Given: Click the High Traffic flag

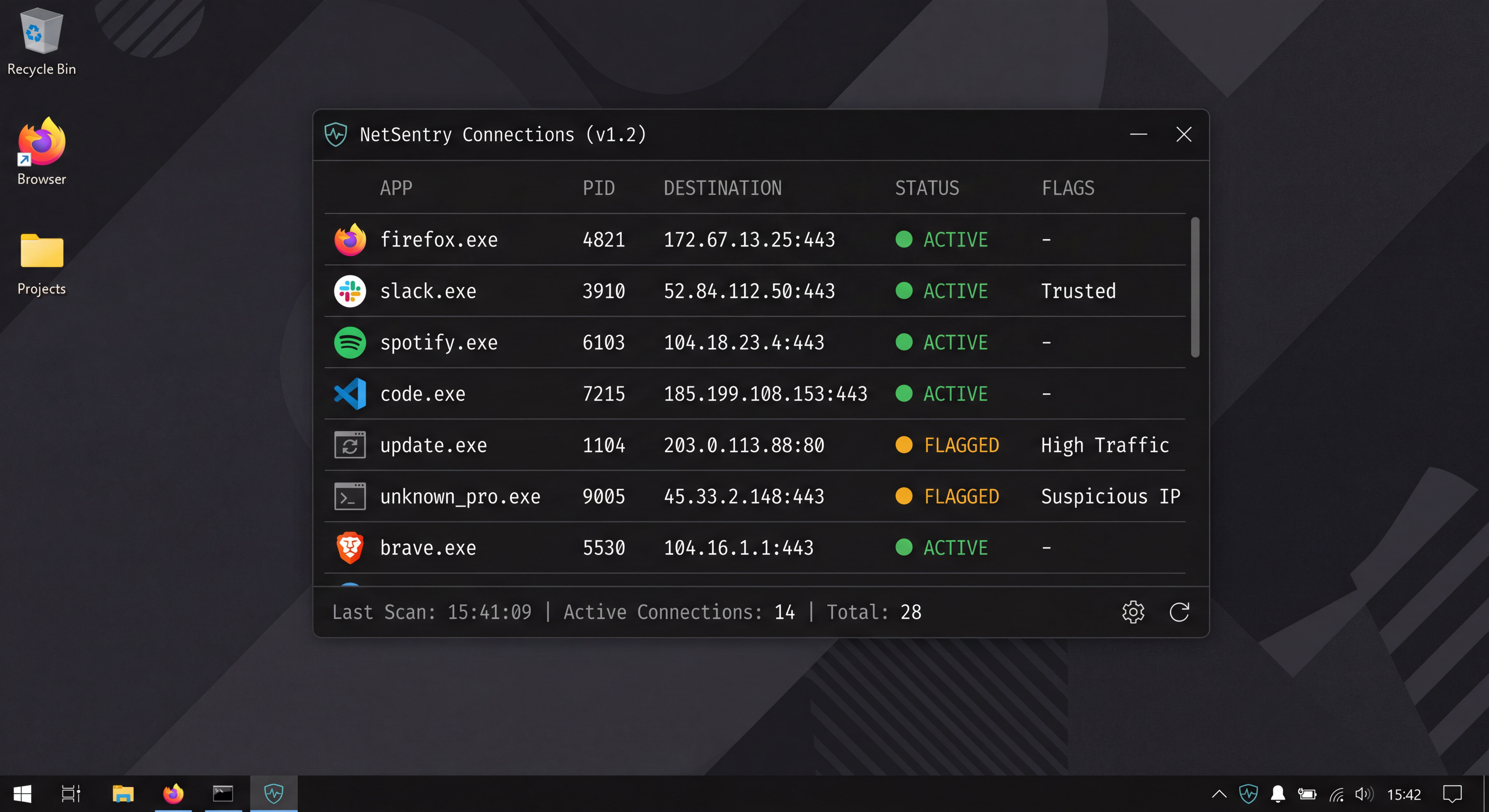Looking at the screenshot, I should coord(1105,445).
